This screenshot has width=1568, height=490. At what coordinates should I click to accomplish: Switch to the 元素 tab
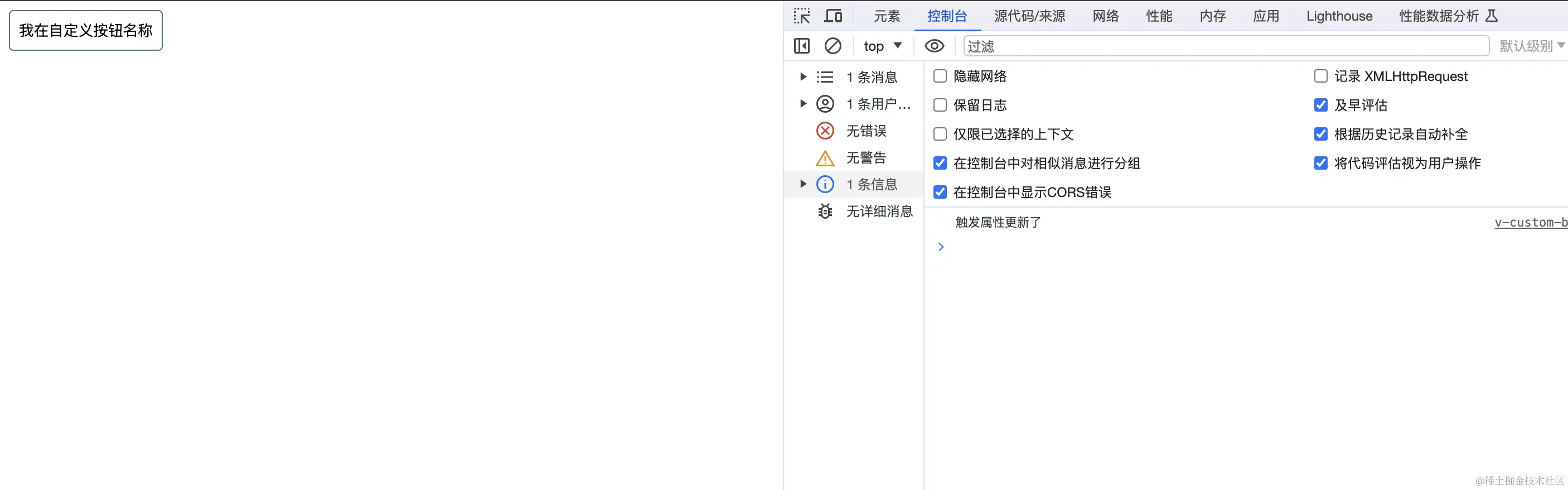tap(887, 16)
